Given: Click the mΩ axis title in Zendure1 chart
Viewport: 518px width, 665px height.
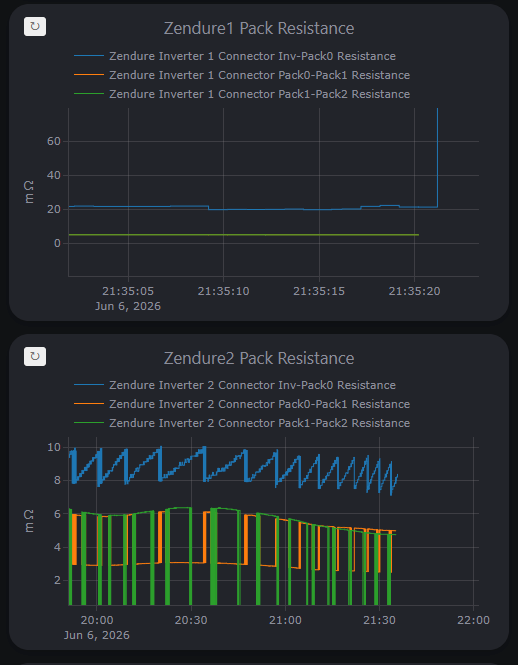Looking at the screenshot, I should click(28, 192).
